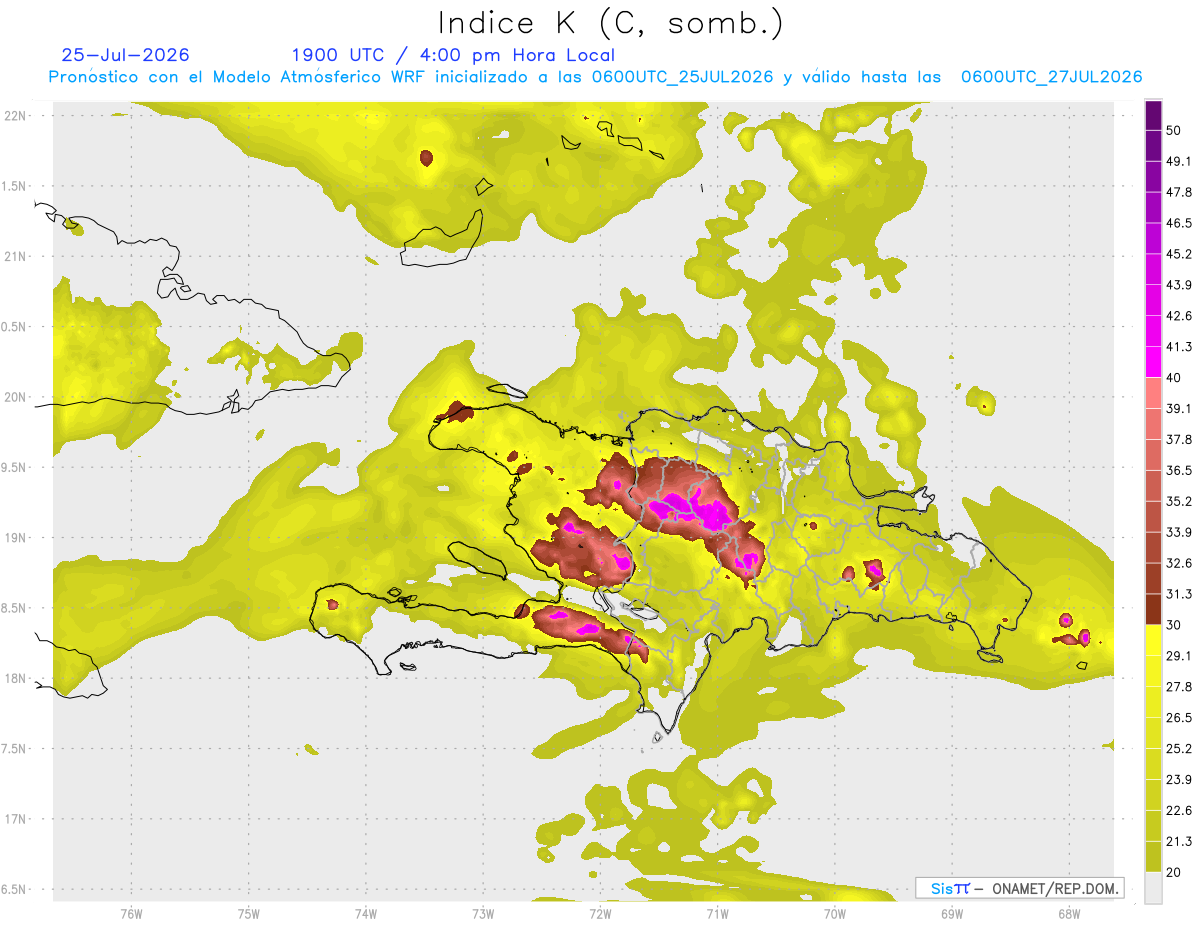Click the 22N latitude label
Viewport: 1200px width, 927px height.
pyautogui.click(x=16, y=116)
